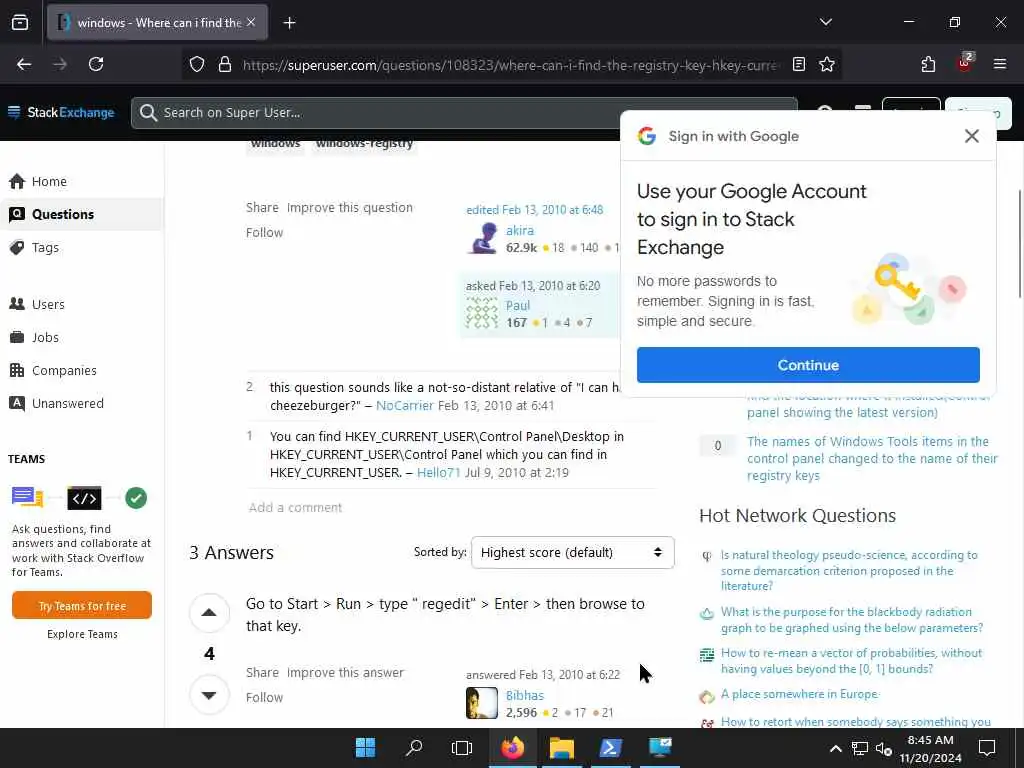Click Improve this answer link
Image resolution: width=1024 pixels, height=768 pixels.
pyautogui.click(x=345, y=673)
